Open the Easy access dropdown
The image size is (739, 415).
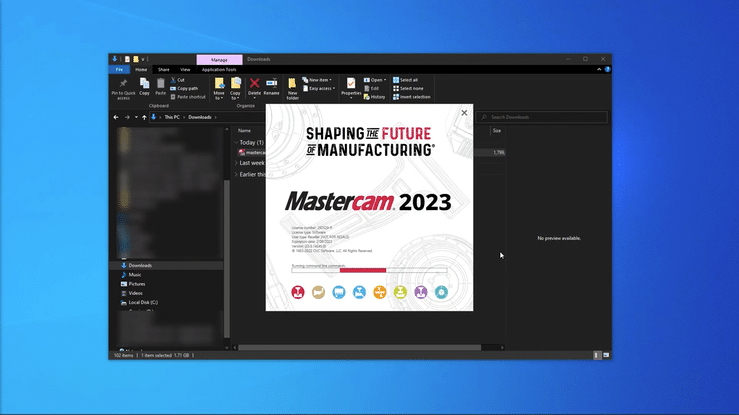[x=319, y=89]
